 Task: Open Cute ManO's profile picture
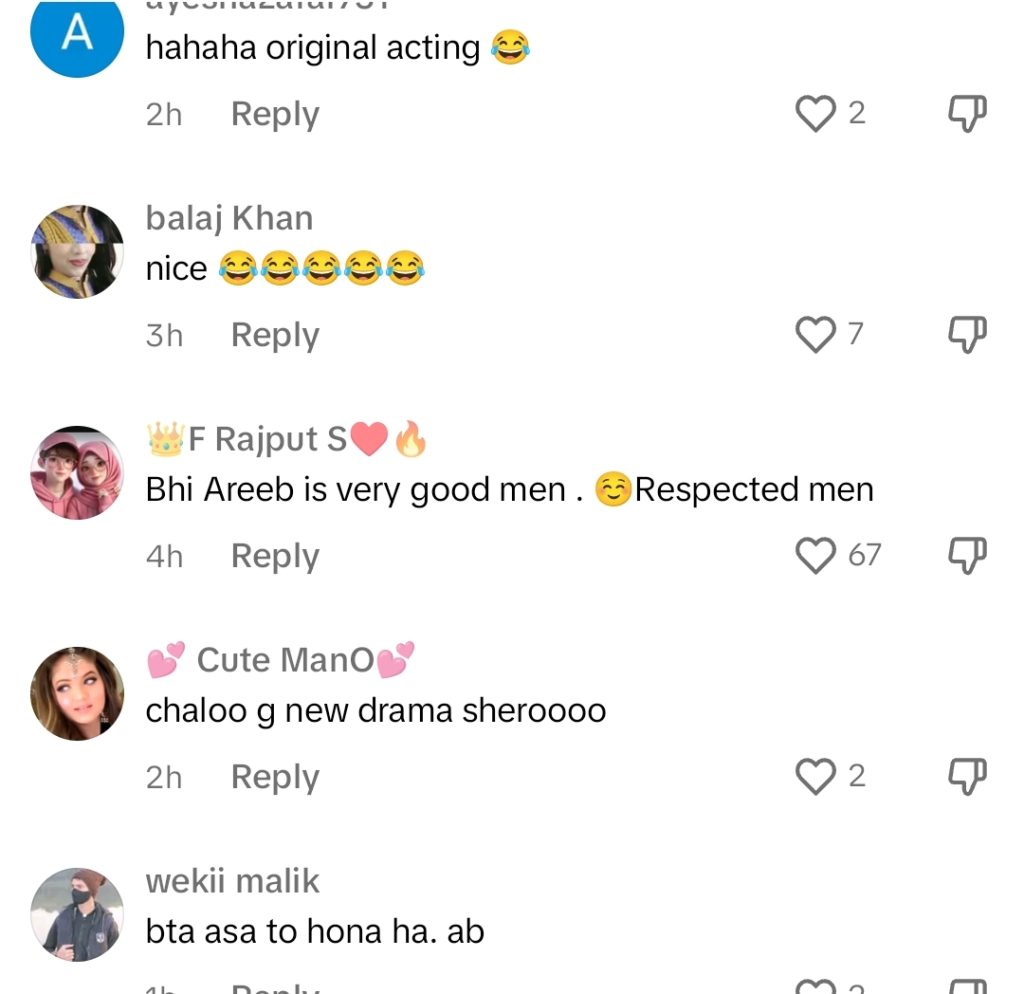pyautogui.click(x=77, y=693)
